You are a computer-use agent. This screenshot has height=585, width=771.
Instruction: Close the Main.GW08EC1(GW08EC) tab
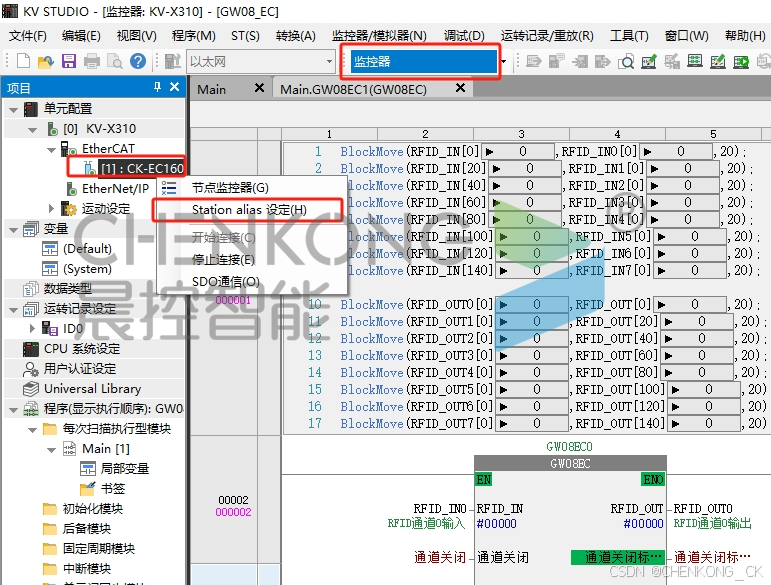[x=460, y=88]
